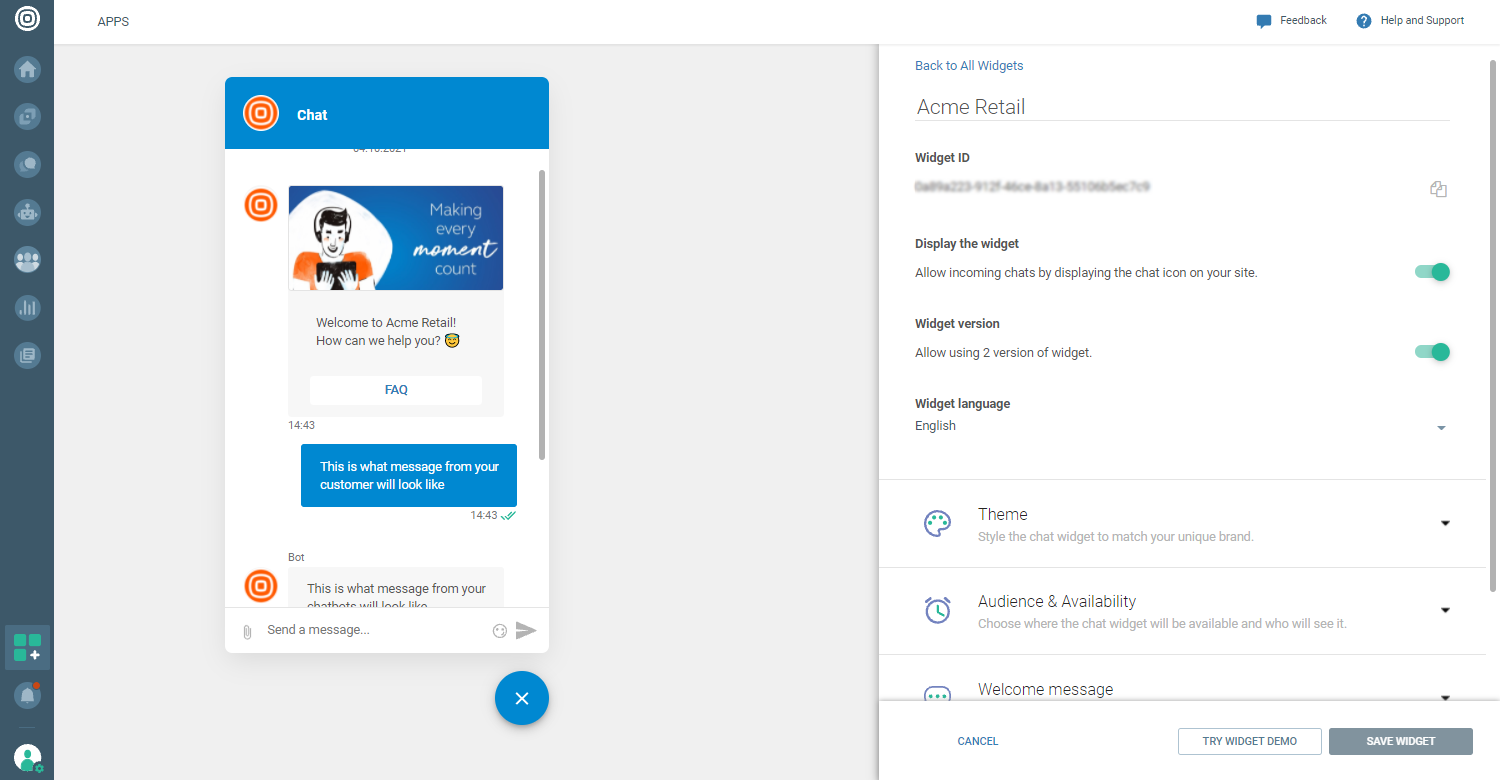Open the stacked pages icon in the sidebar
1500x780 pixels.
[27, 355]
